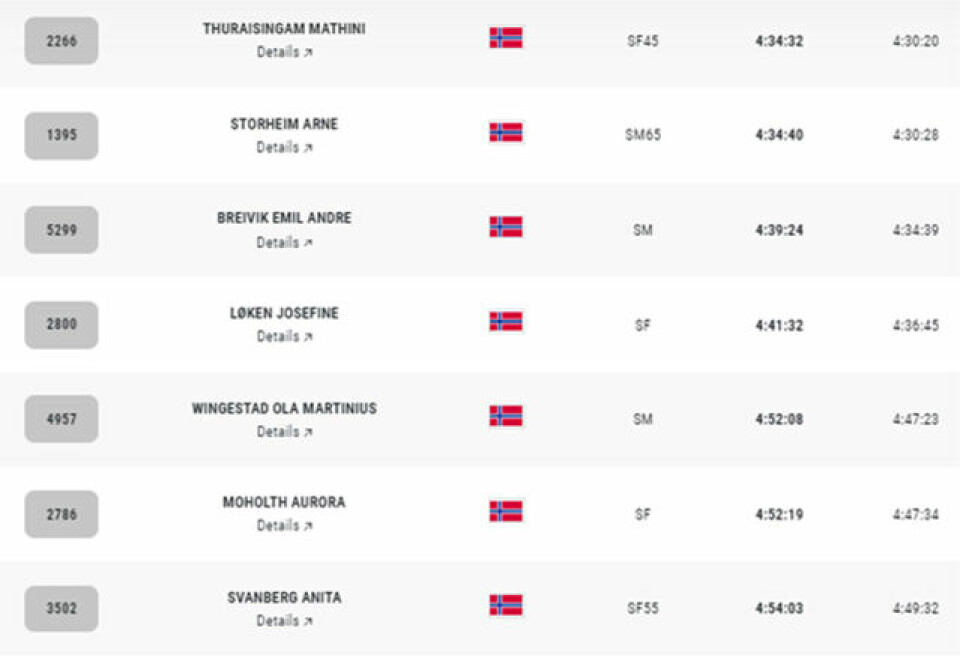Click Norwegian flag in Svanberg Anita row
The width and height of the screenshot is (960, 658).
[506, 605]
